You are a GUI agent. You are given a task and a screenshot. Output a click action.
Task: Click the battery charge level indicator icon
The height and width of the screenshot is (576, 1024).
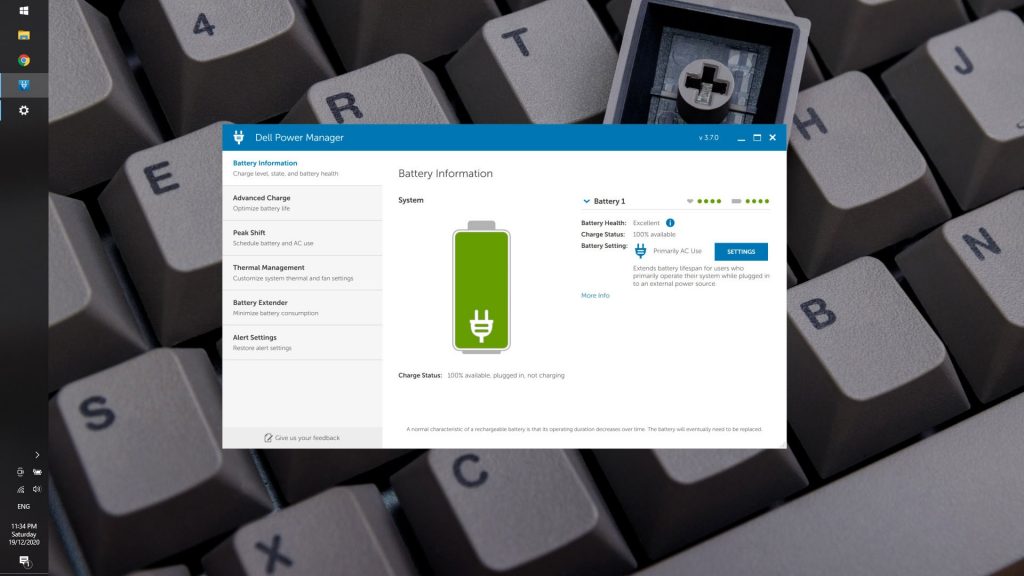pos(736,201)
